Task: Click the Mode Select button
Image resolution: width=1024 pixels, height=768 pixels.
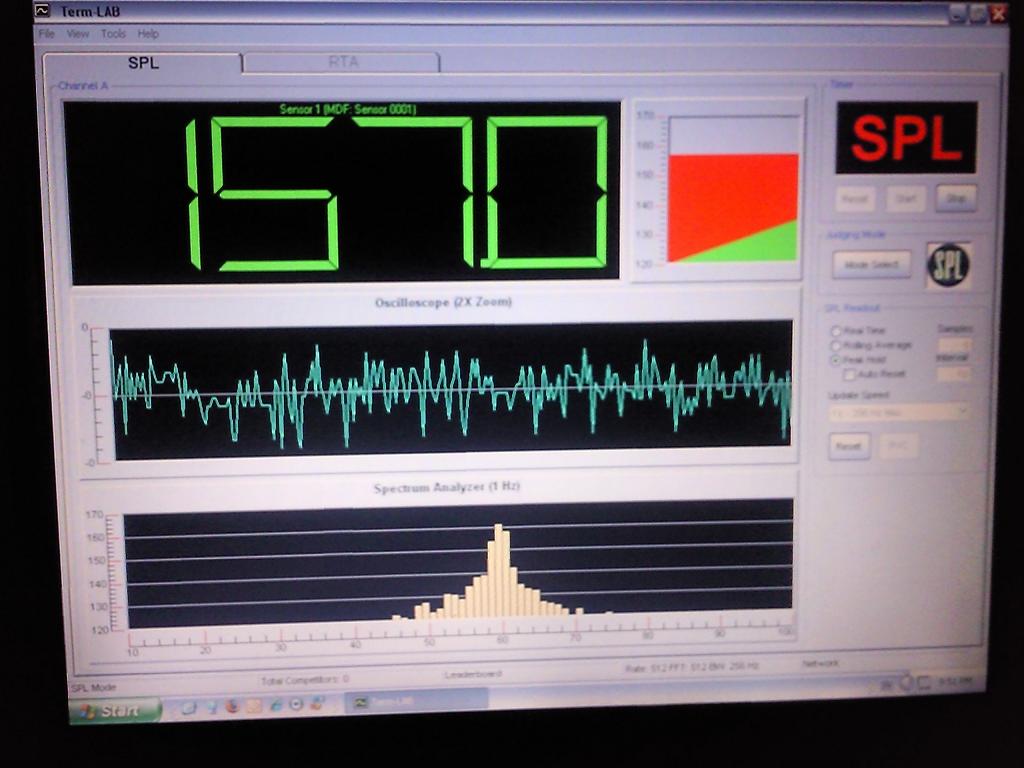Action: (x=871, y=265)
